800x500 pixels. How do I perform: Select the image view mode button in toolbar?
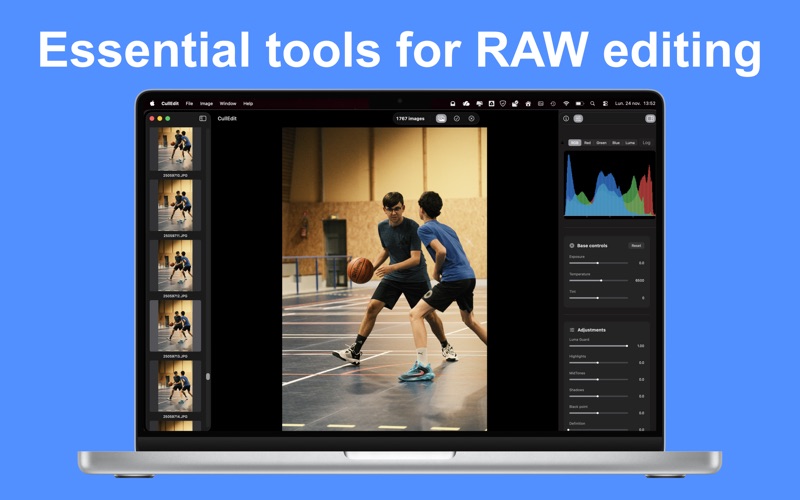tap(441, 118)
